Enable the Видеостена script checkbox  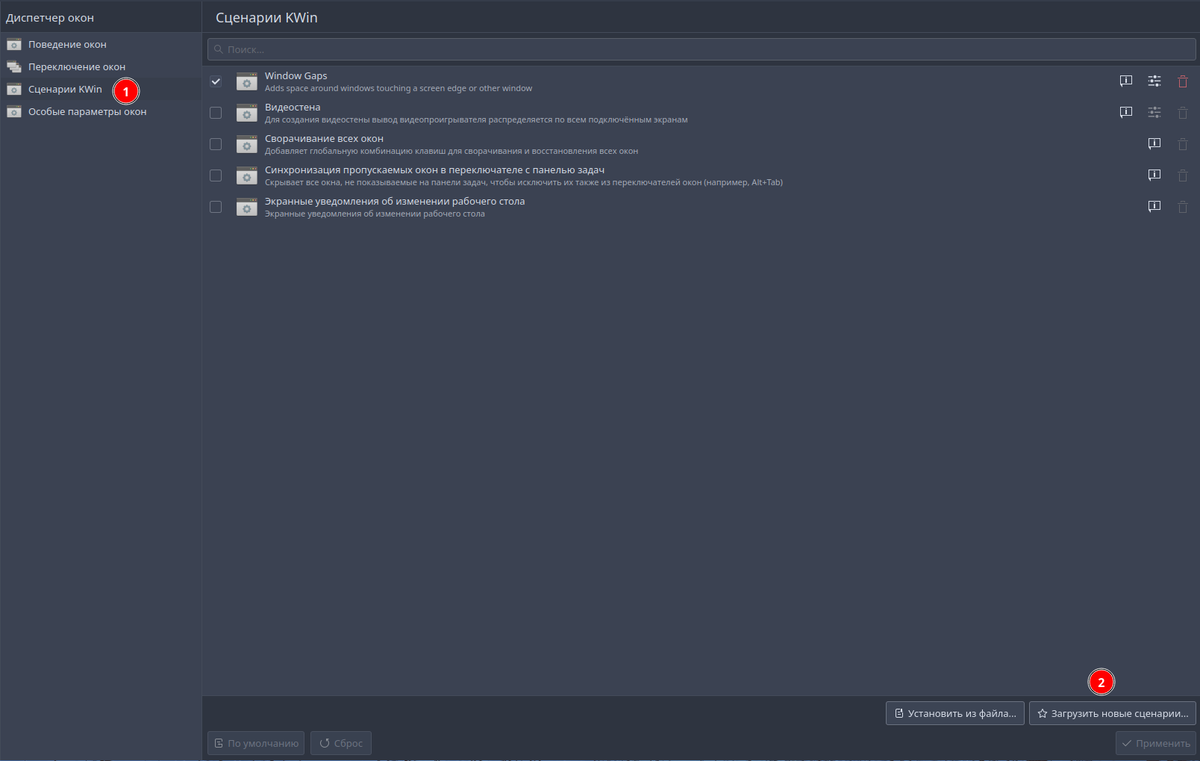click(216, 113)
